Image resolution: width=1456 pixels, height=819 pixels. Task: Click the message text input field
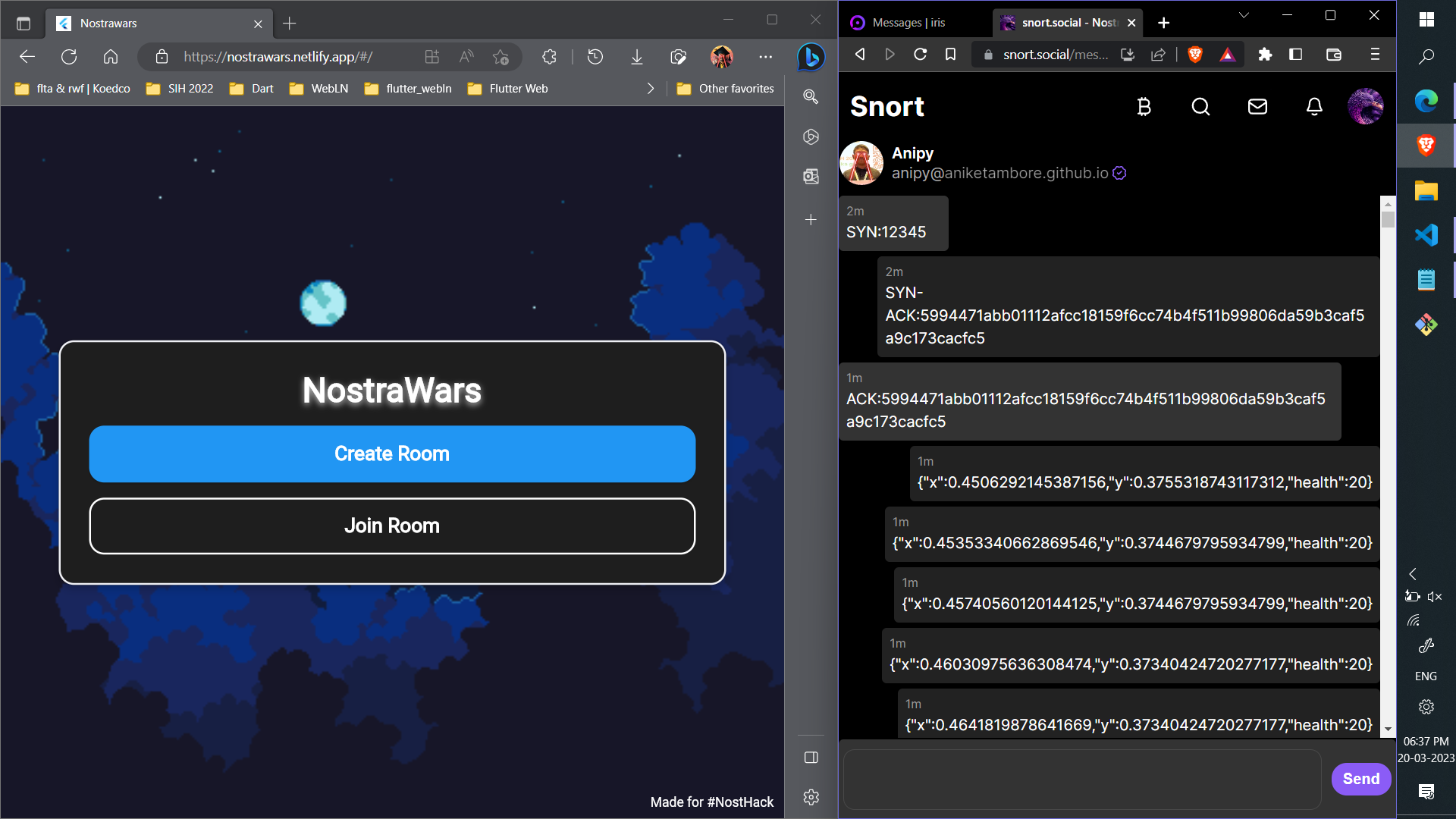(1082, 779)
